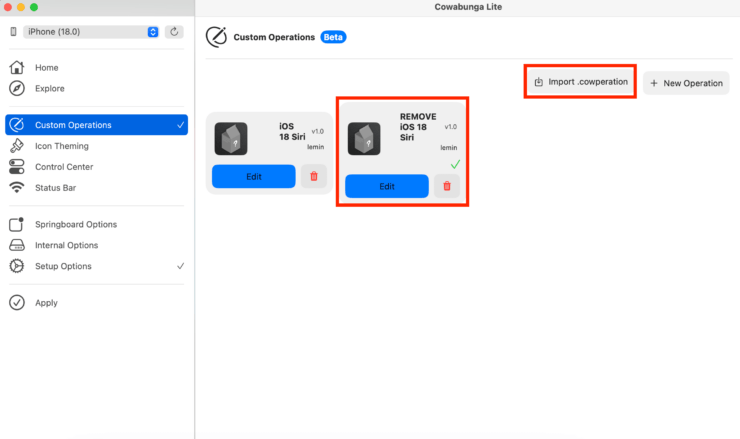The width and height of the screenshot is (740, 439).
Task: Open Setup Options
Action: (x=96, y=266)
